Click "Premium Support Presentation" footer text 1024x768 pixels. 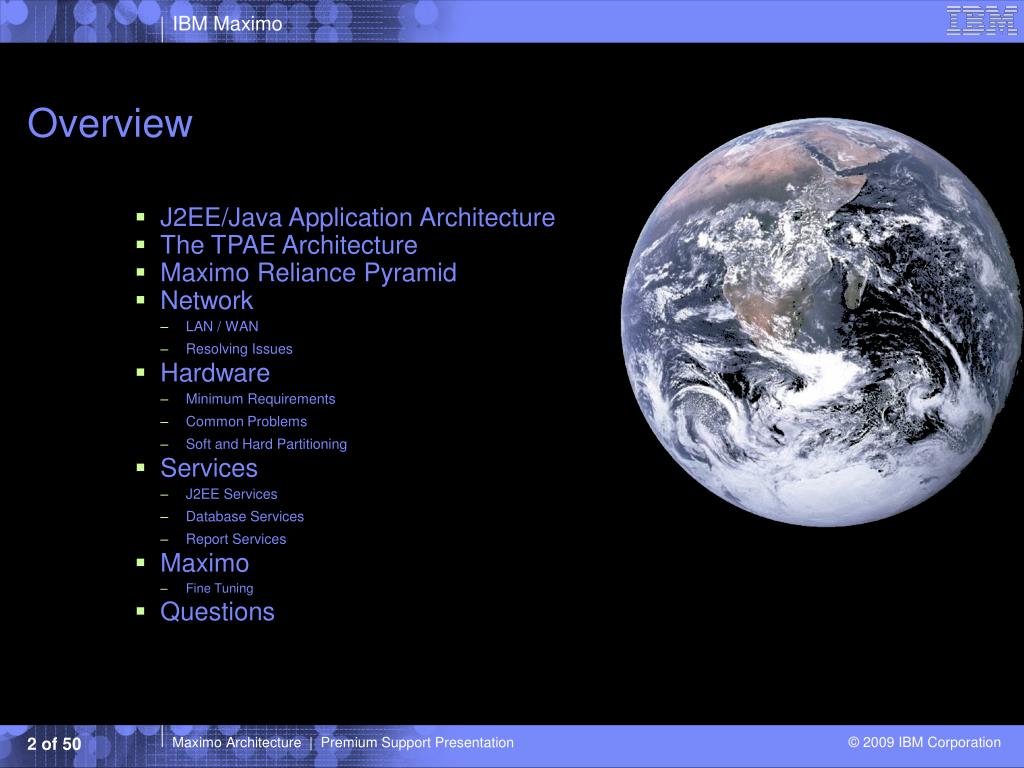[417, 743]
